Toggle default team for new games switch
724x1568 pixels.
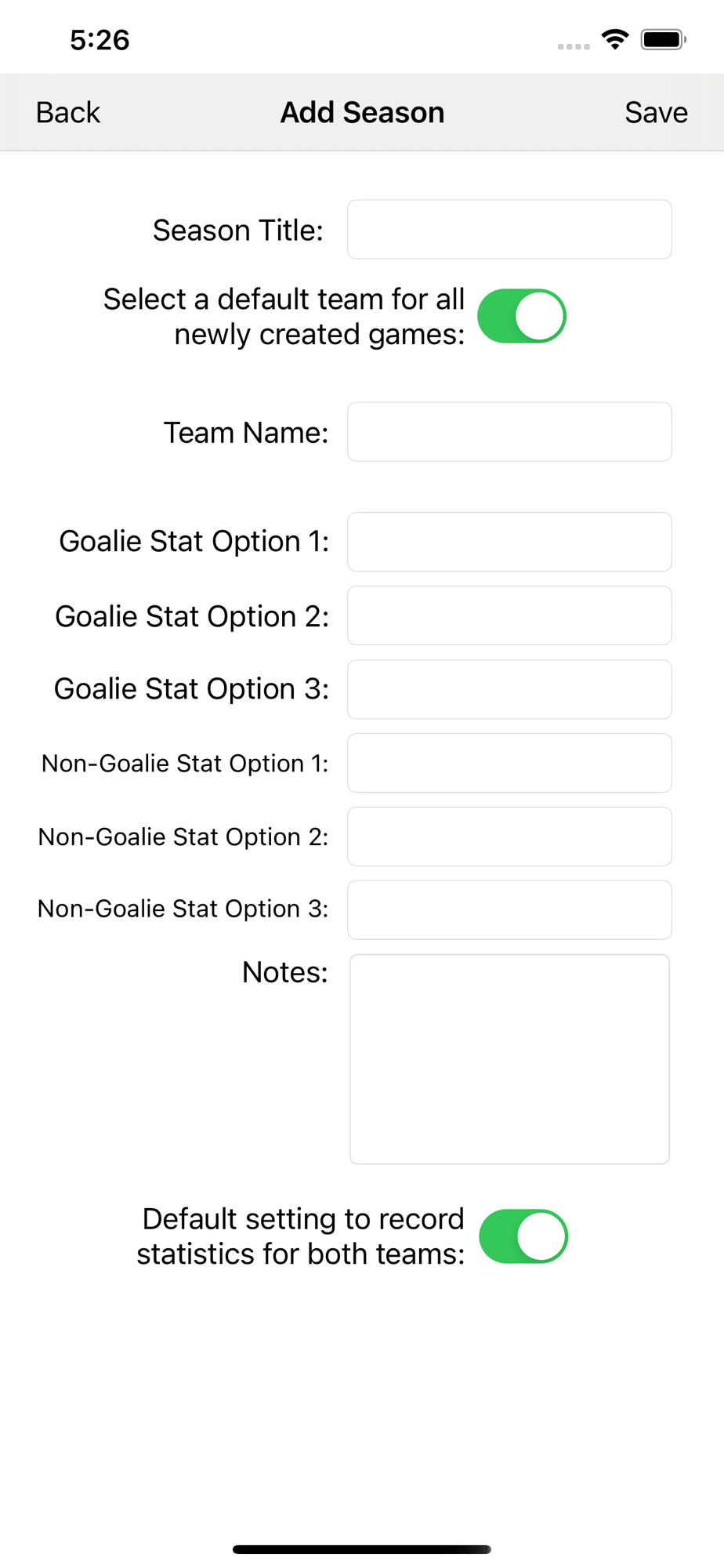[522, 316]
